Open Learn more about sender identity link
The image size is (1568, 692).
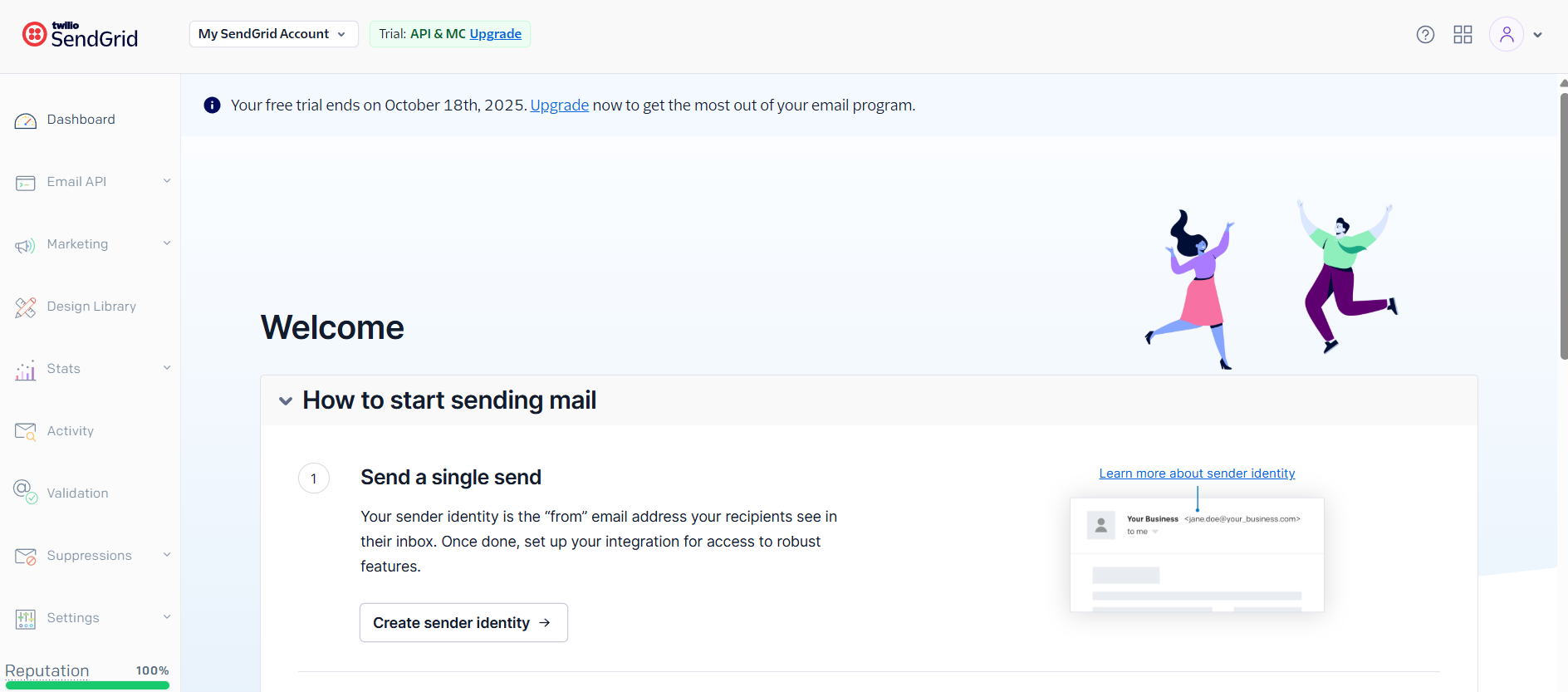click(x=1197, y=474)
